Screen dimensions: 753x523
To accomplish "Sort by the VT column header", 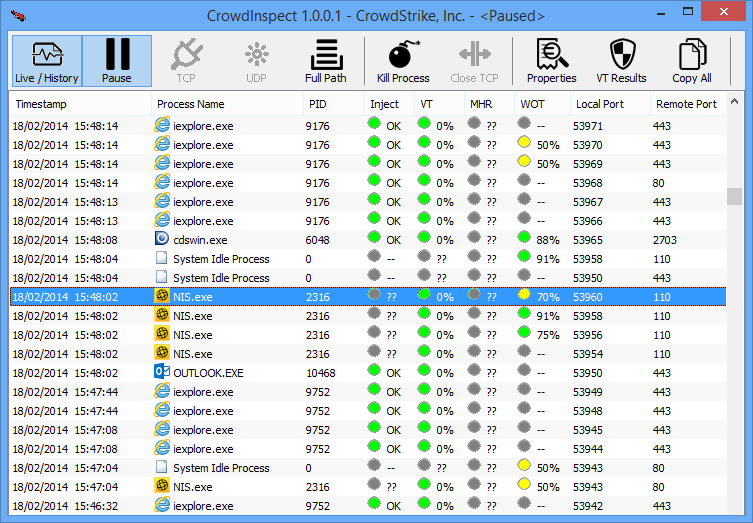I will pos(439,104).
